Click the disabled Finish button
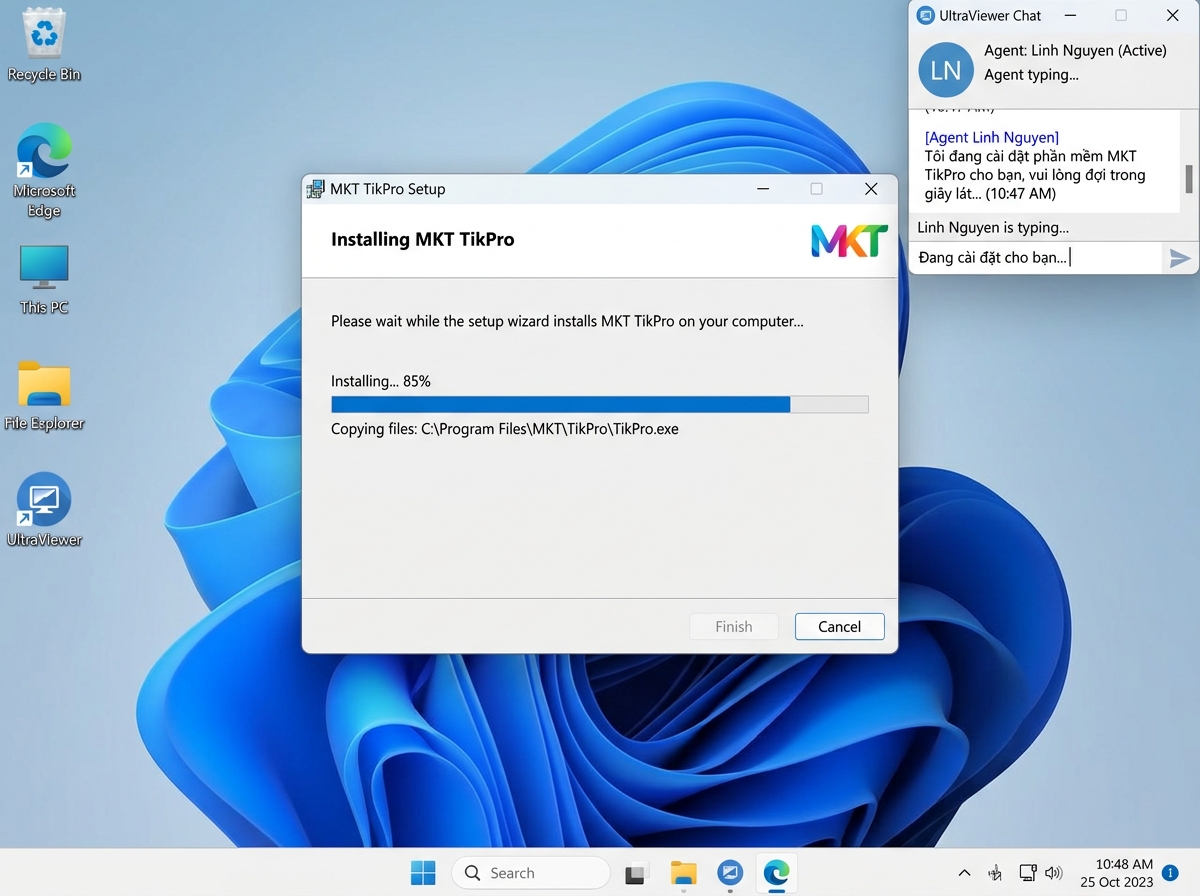 point(734,627)
